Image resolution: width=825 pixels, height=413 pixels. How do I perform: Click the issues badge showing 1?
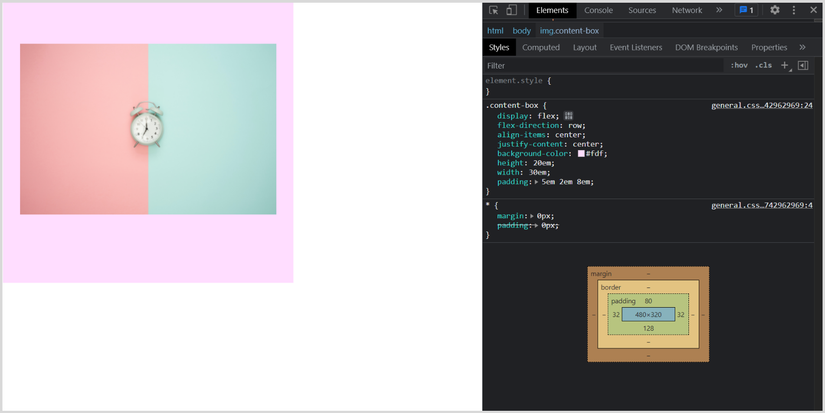(746, 10)
